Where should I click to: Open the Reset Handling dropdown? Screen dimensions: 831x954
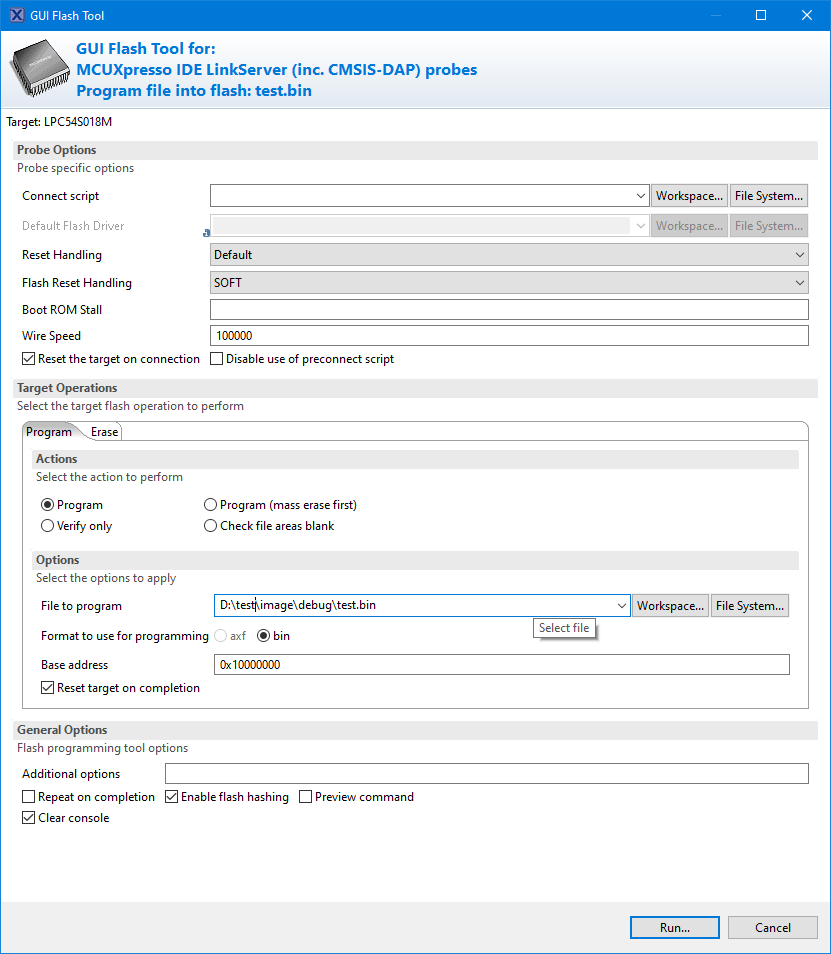pos(799,254)
